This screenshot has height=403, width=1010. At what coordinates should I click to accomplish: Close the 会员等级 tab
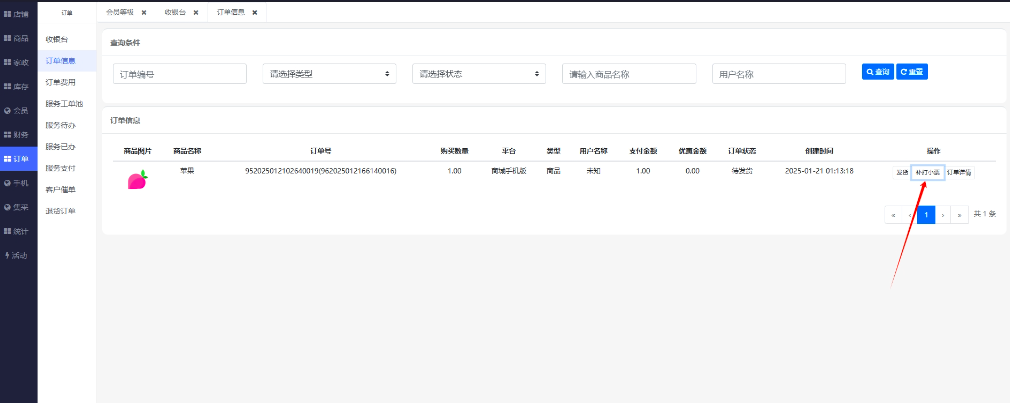point(144,12)
